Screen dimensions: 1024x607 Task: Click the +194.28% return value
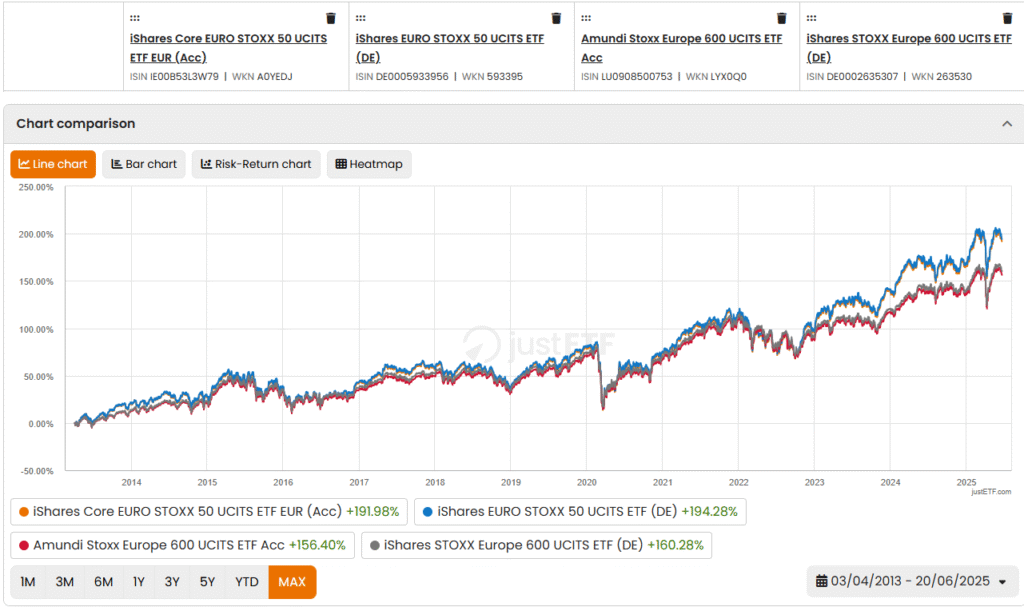click(x=709, y=512)
